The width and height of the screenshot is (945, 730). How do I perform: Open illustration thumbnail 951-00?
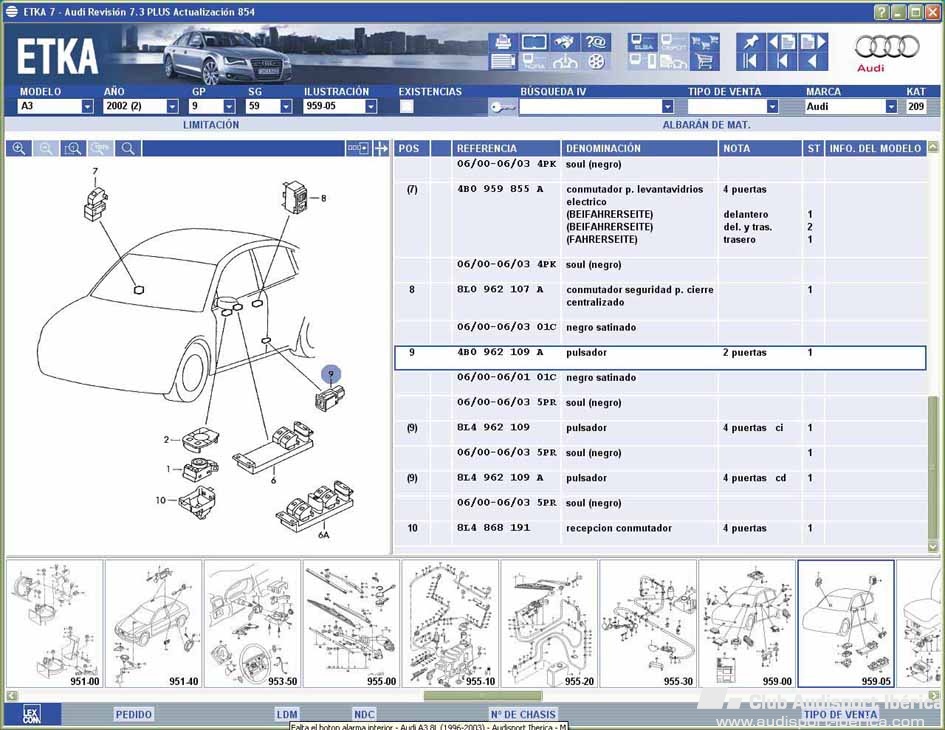click(x=54, y=624)
